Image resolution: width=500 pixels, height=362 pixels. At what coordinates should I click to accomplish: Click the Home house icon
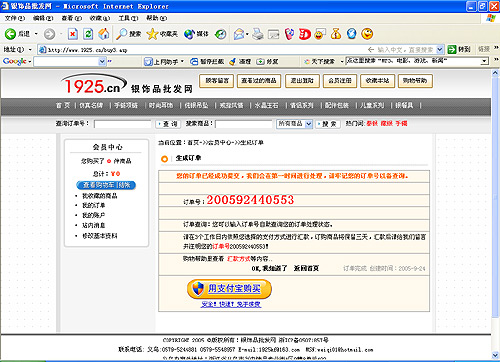104,34
